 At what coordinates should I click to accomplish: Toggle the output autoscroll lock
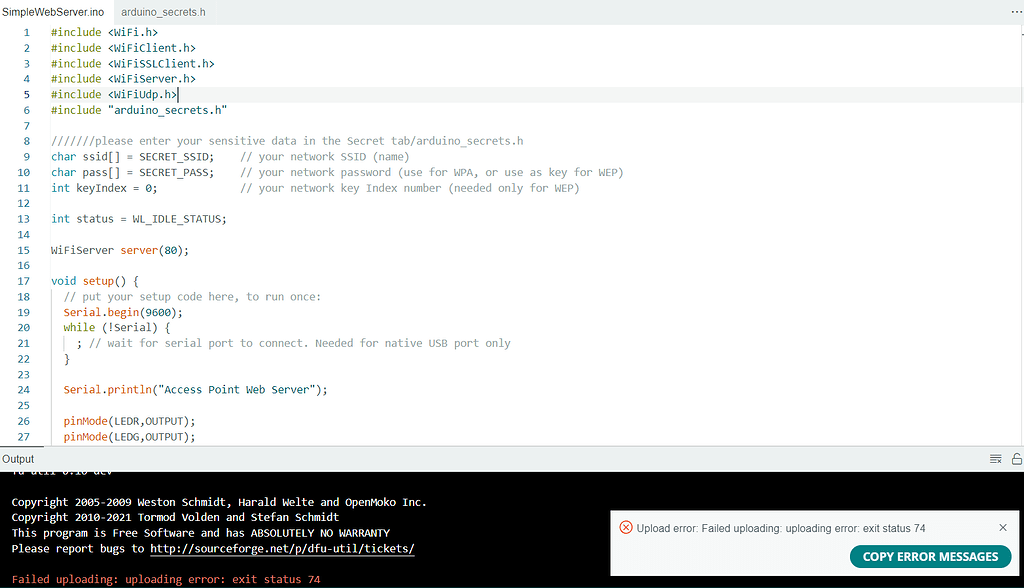pyautogui.click(x=1015, y=458)
